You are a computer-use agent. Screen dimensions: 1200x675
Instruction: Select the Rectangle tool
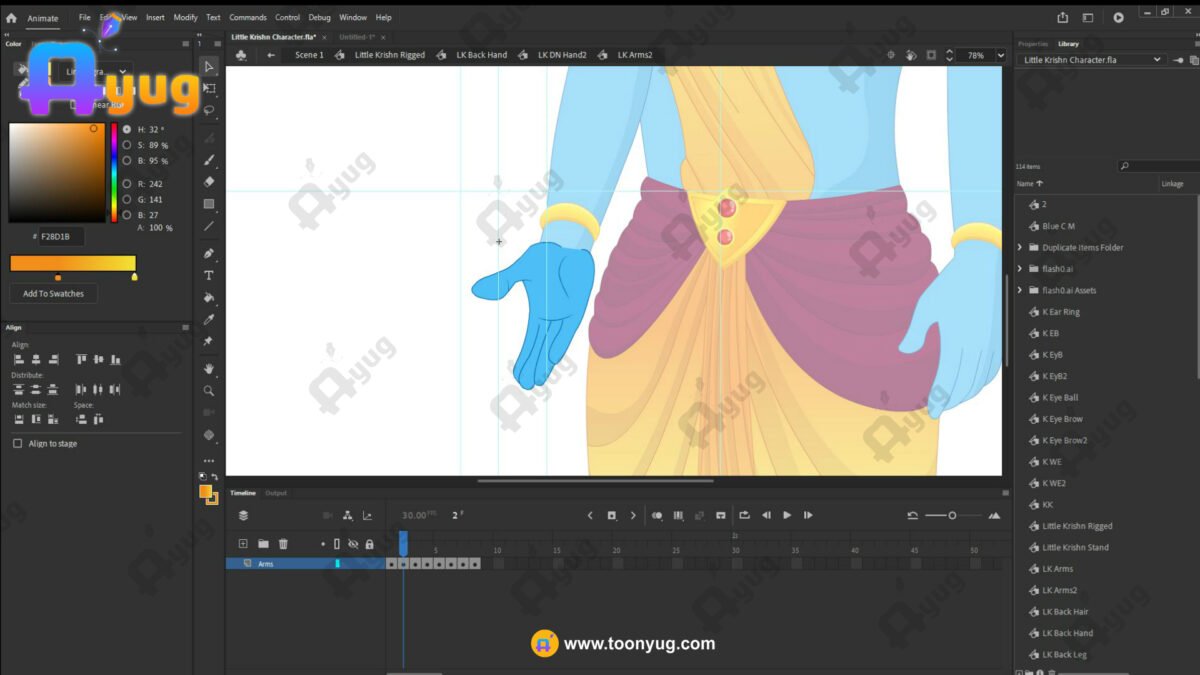(x=209, y=204)
